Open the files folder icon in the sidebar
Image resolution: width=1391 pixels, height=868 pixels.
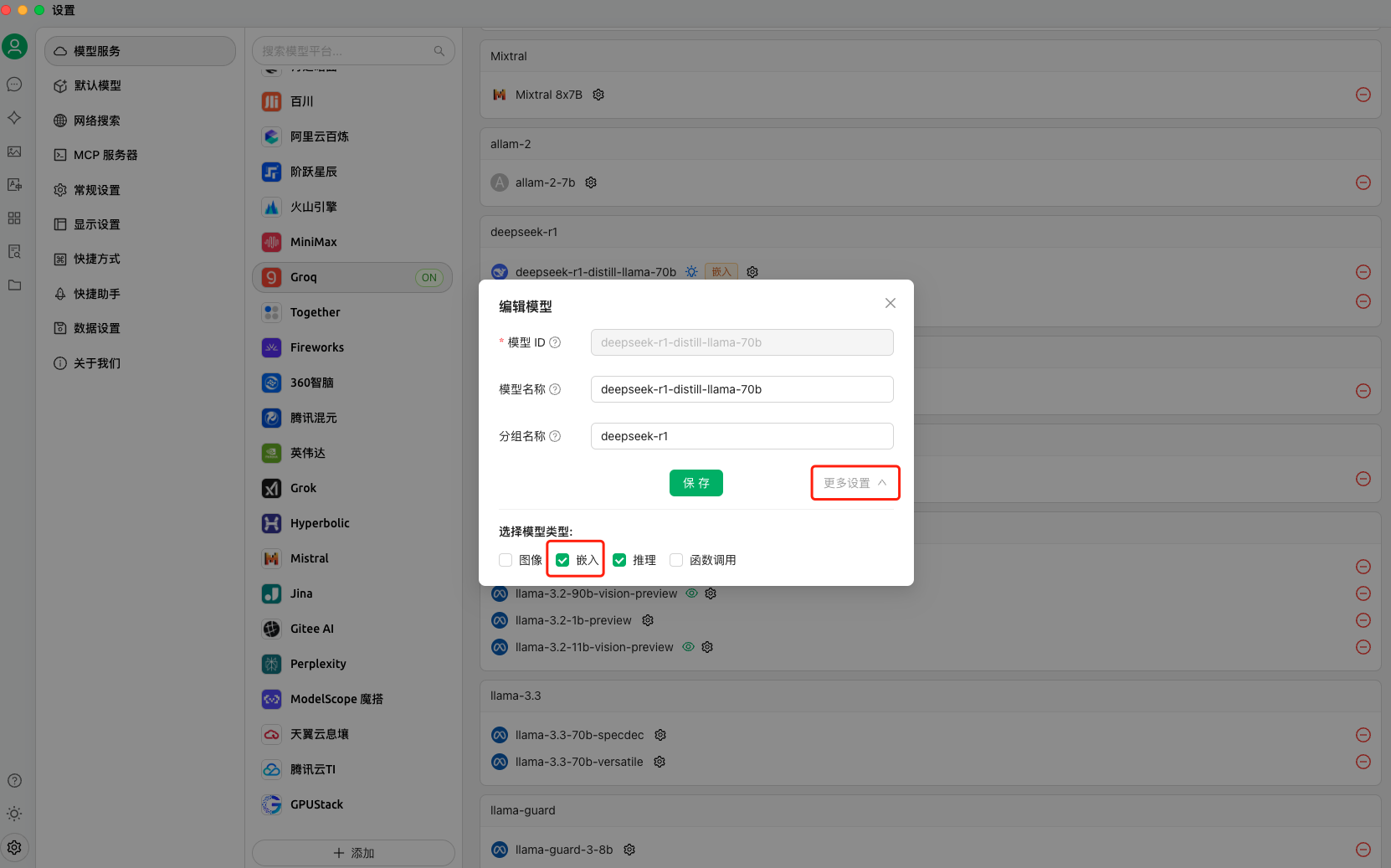(x=14, y=285)
